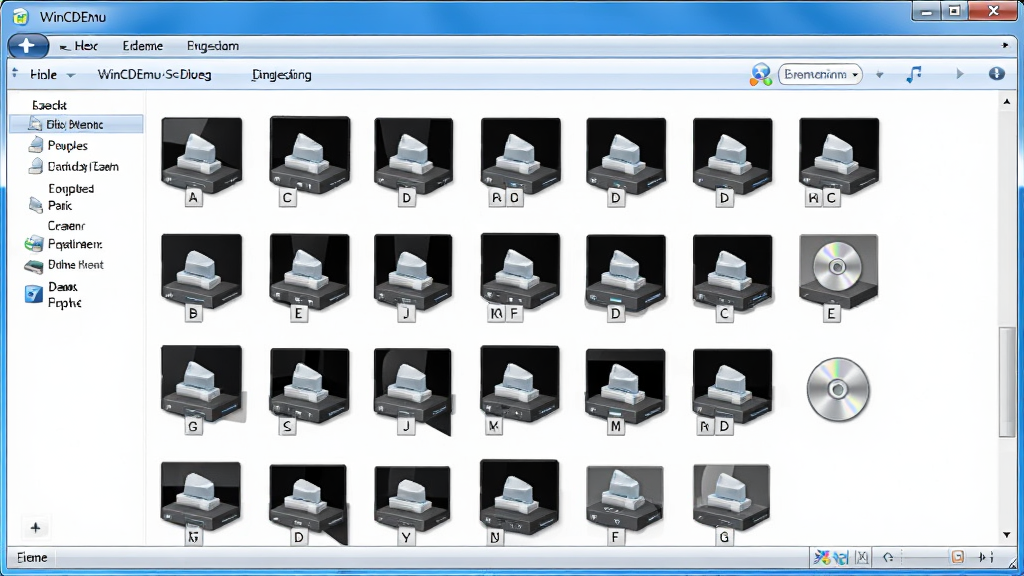Image resolution: width=1024 pixels, height=576 pixels.
Task: Select the virtual drive labeled A
Action: [202, 161]
